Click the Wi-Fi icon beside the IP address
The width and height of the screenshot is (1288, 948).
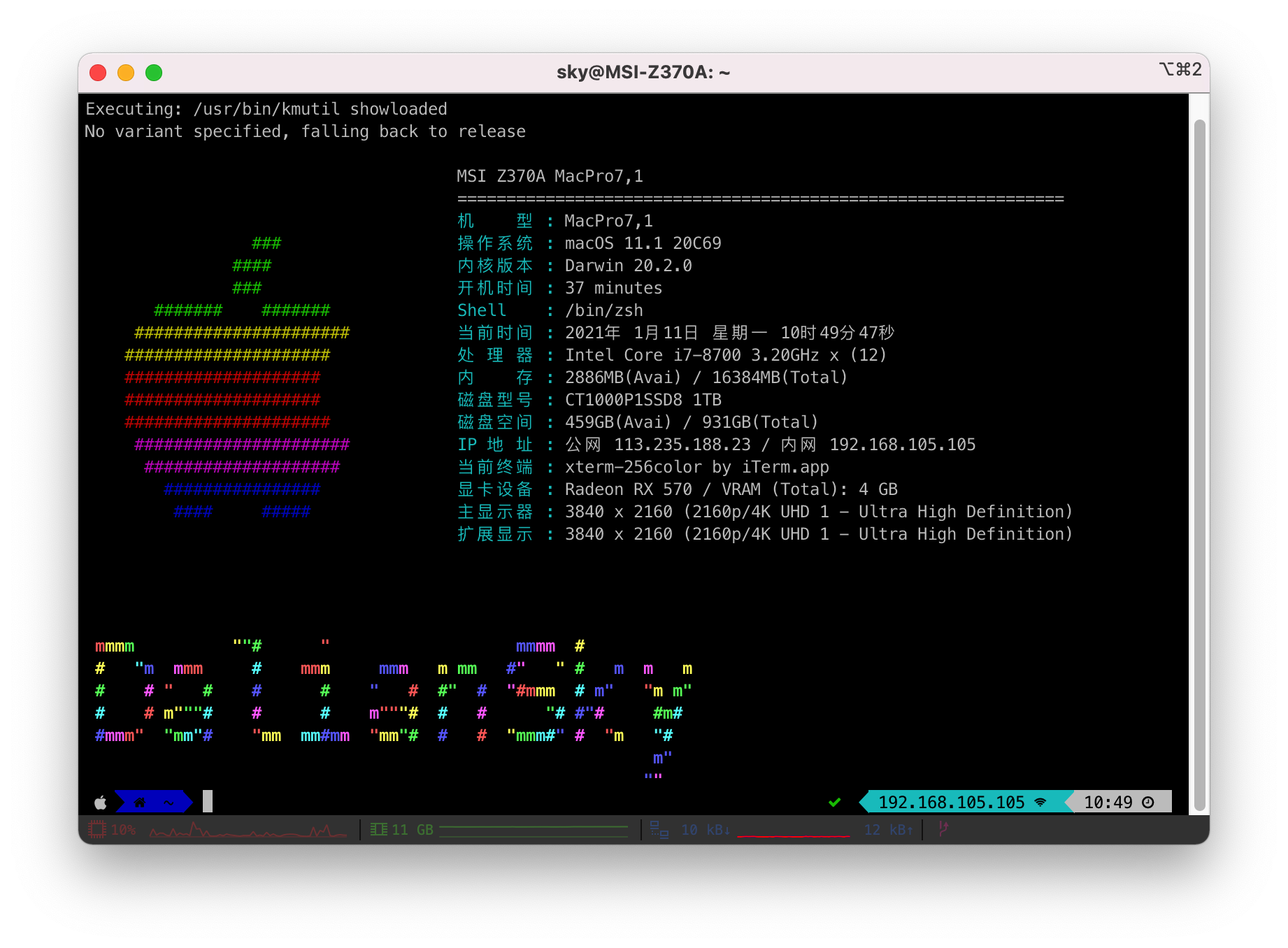[1040, 803]
